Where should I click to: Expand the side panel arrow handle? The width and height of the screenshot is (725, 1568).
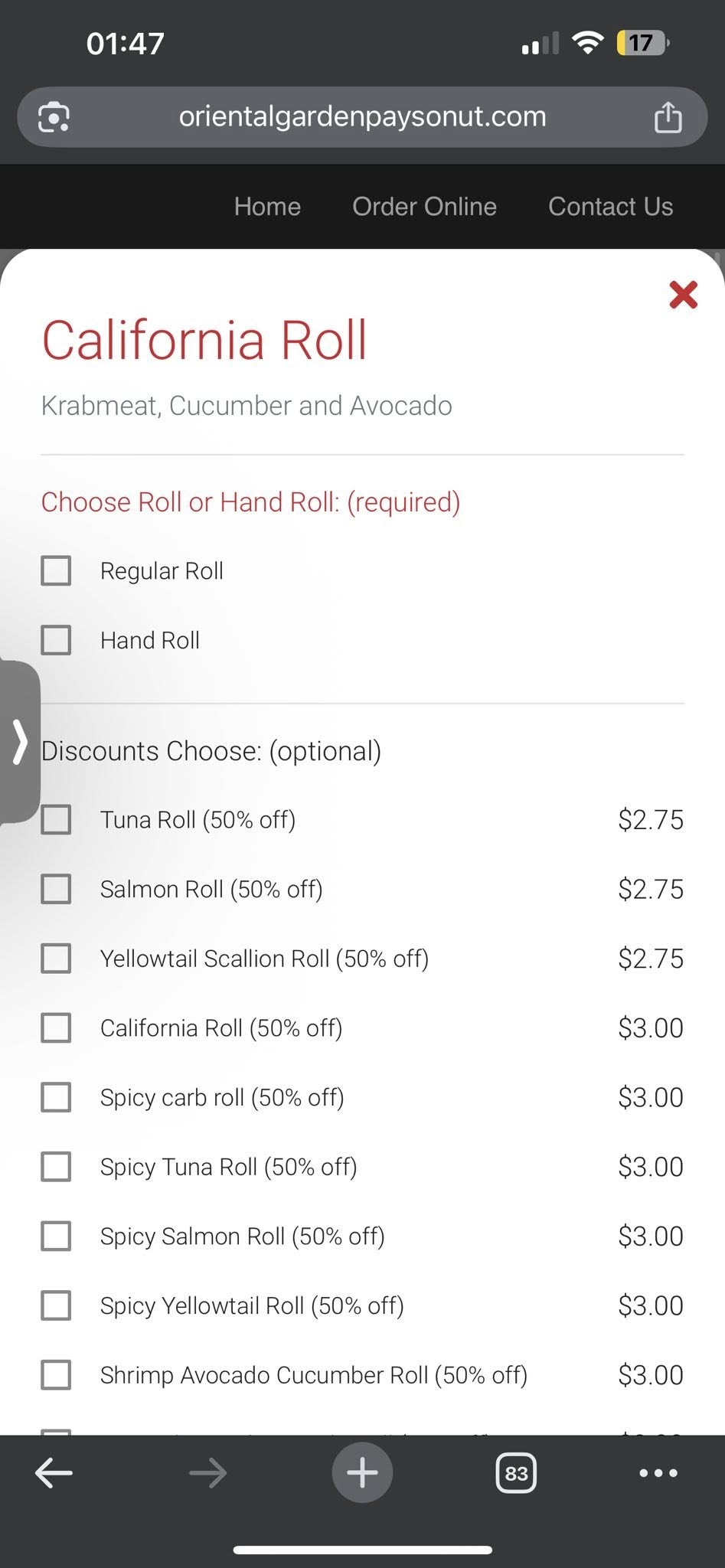[20, 741]
